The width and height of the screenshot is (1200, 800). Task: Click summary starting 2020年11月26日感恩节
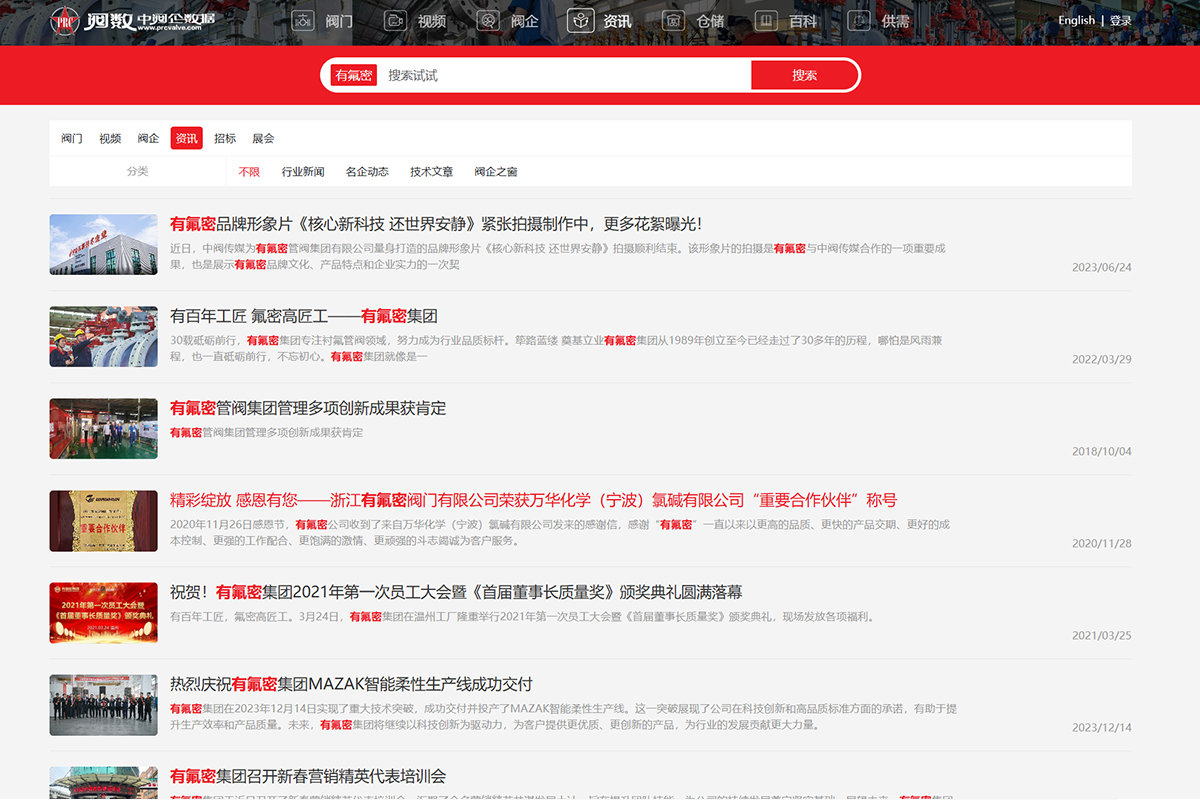pos(561,532)
